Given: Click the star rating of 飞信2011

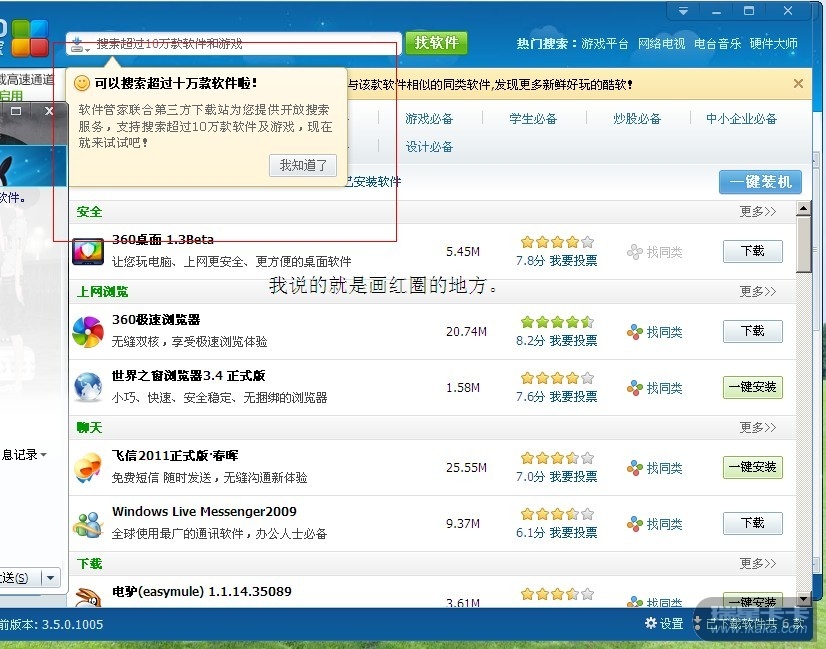Looking at the screenshot, I should point(557,458).
